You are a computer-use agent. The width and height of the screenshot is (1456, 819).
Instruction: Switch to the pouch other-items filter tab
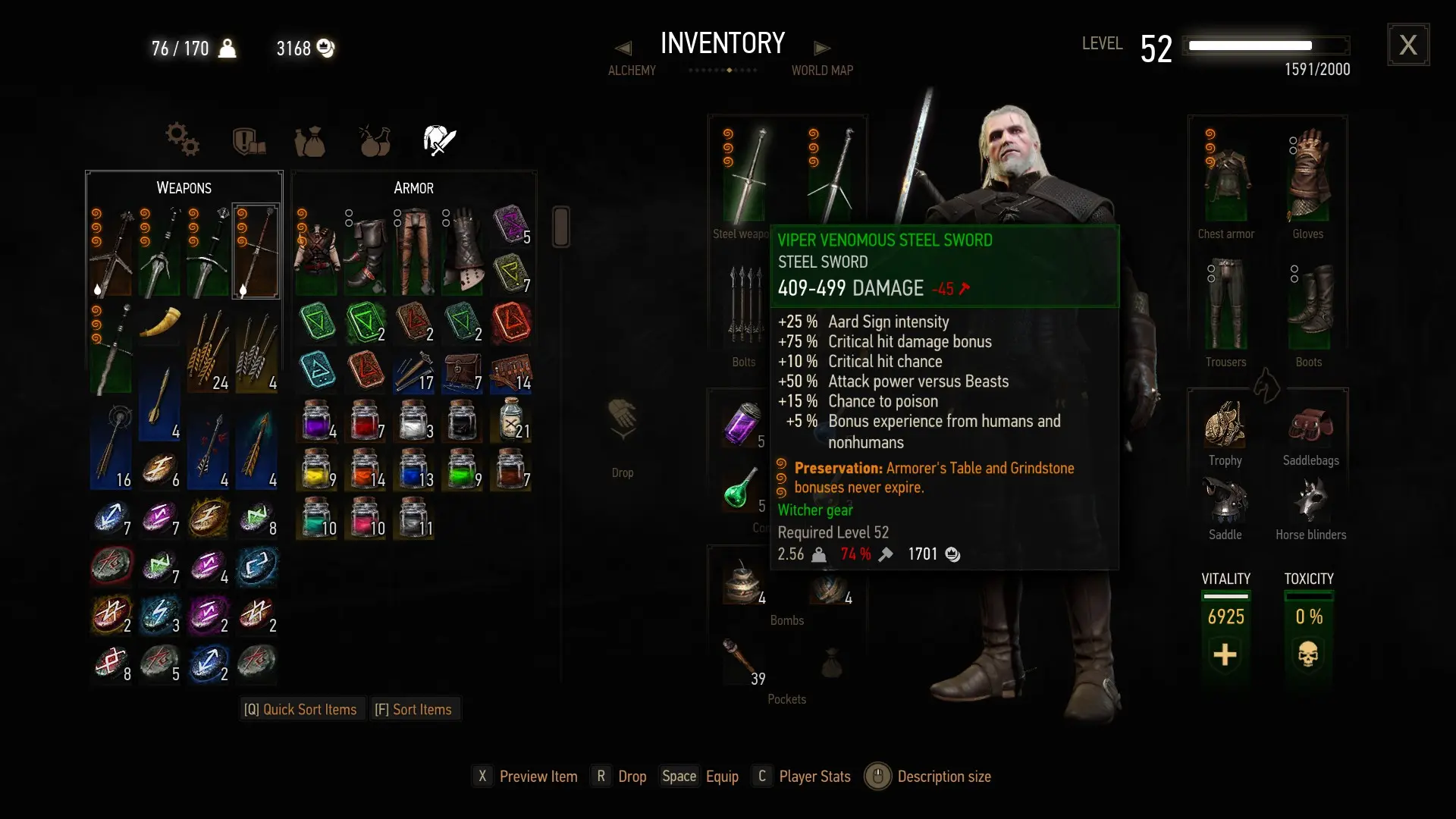pos(309,141)
